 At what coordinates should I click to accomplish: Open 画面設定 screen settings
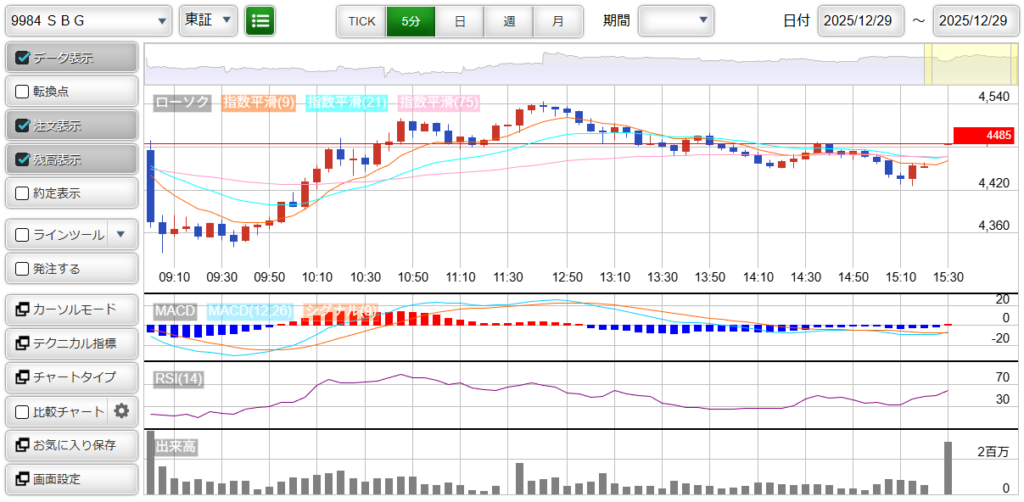coord(70,478)
